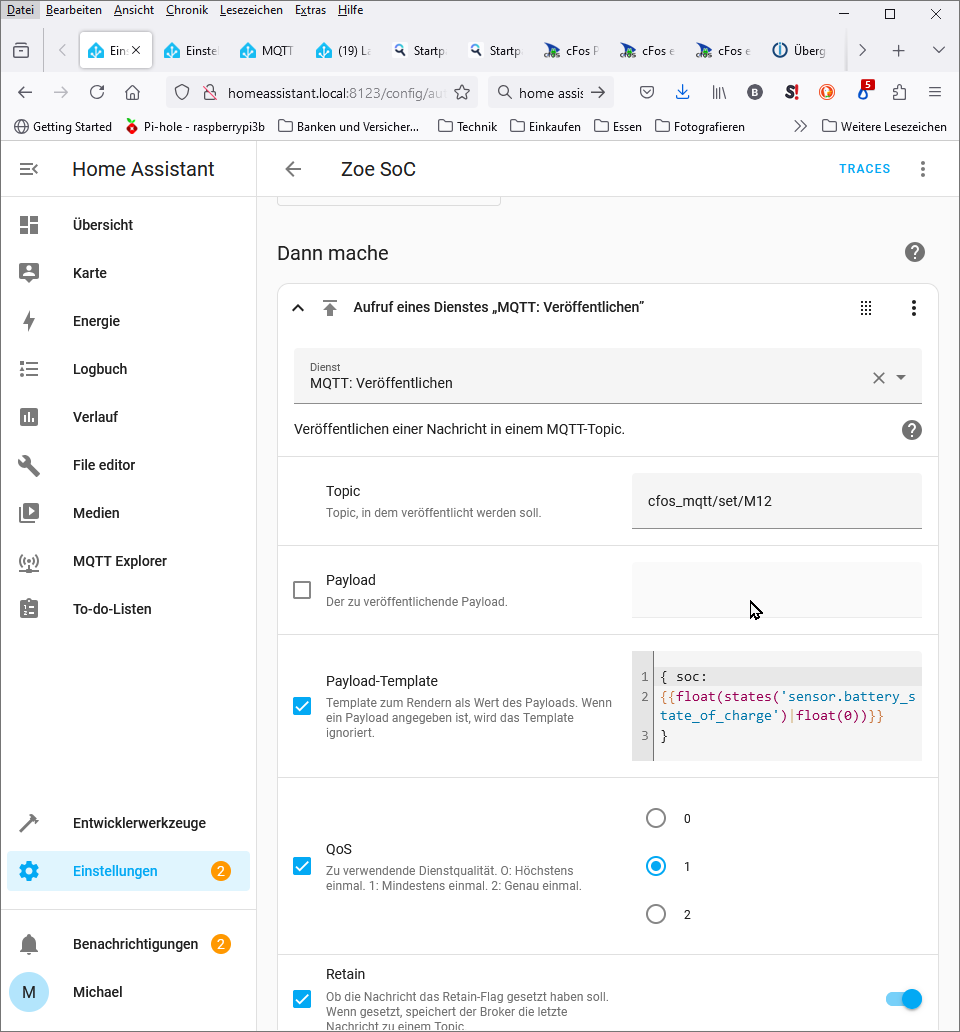Uncheck the Payload-Template checkbox
960x1032 pixels.
click(302, 706)
